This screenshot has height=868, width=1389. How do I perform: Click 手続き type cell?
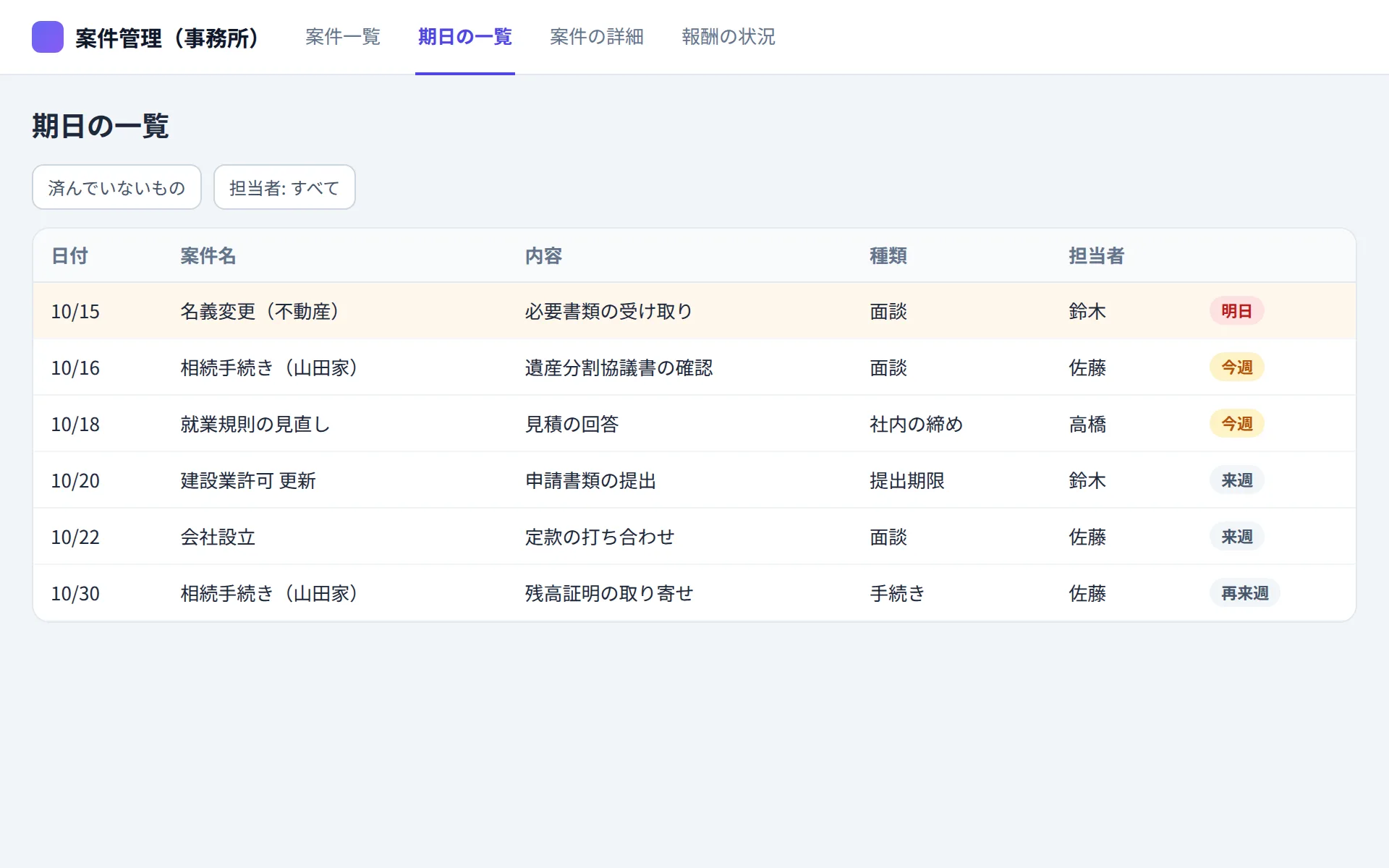pos(898,594)
